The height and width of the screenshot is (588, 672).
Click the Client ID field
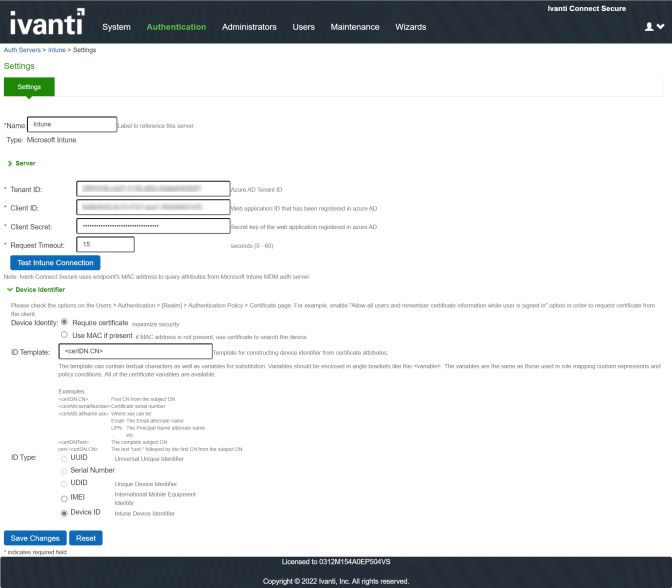click(153, 207)
